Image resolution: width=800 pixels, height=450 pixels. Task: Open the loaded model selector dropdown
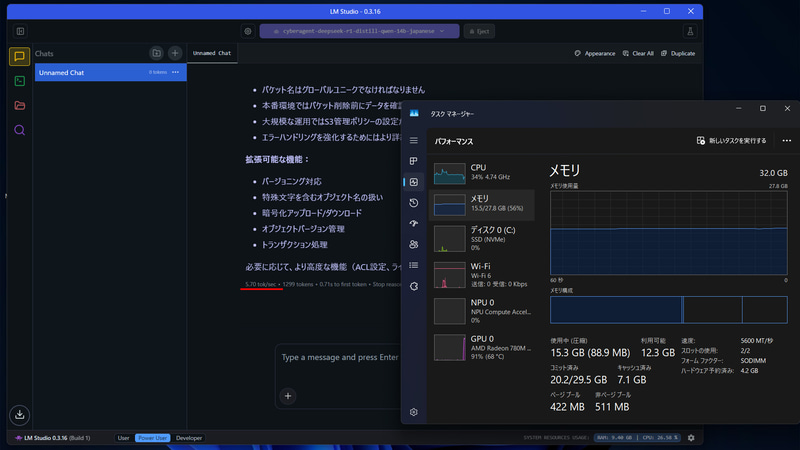[359, 31]
